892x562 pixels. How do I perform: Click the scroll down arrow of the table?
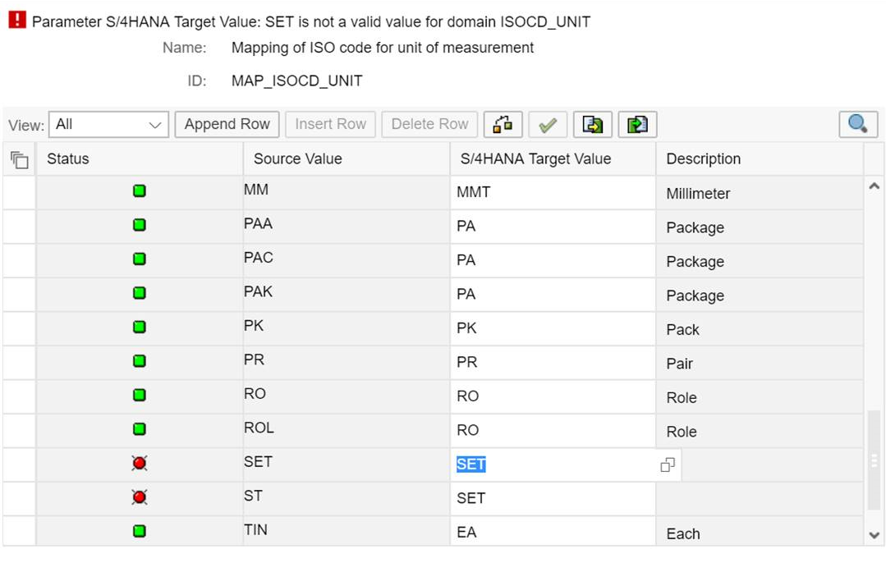874,535
